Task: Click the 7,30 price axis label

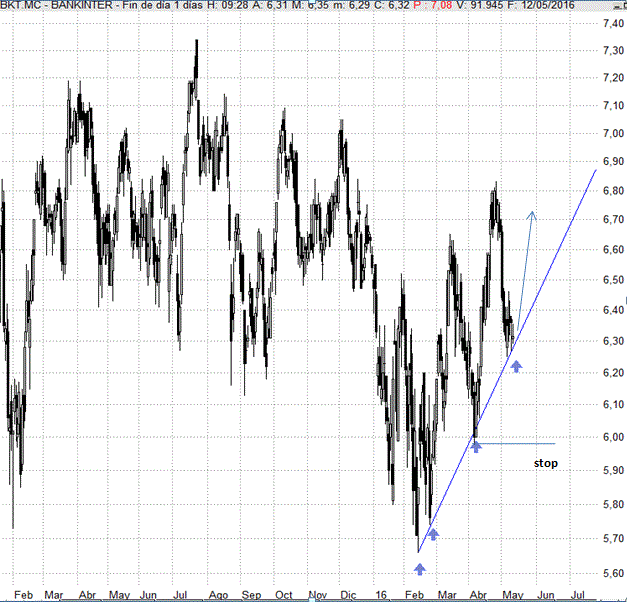Action: (x=613, y=50)
